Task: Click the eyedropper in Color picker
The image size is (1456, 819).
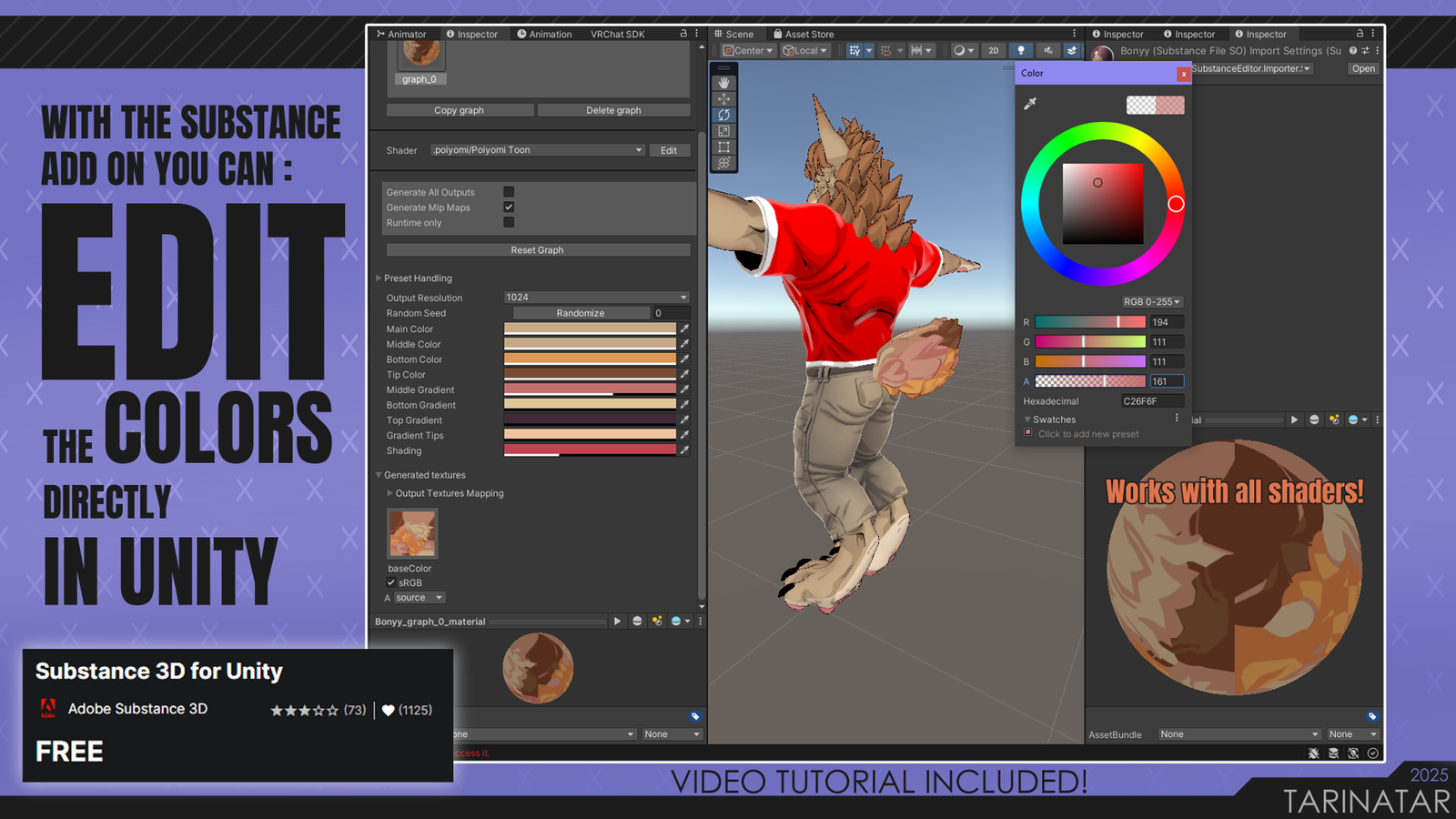Action: [x=1030, y=104]
